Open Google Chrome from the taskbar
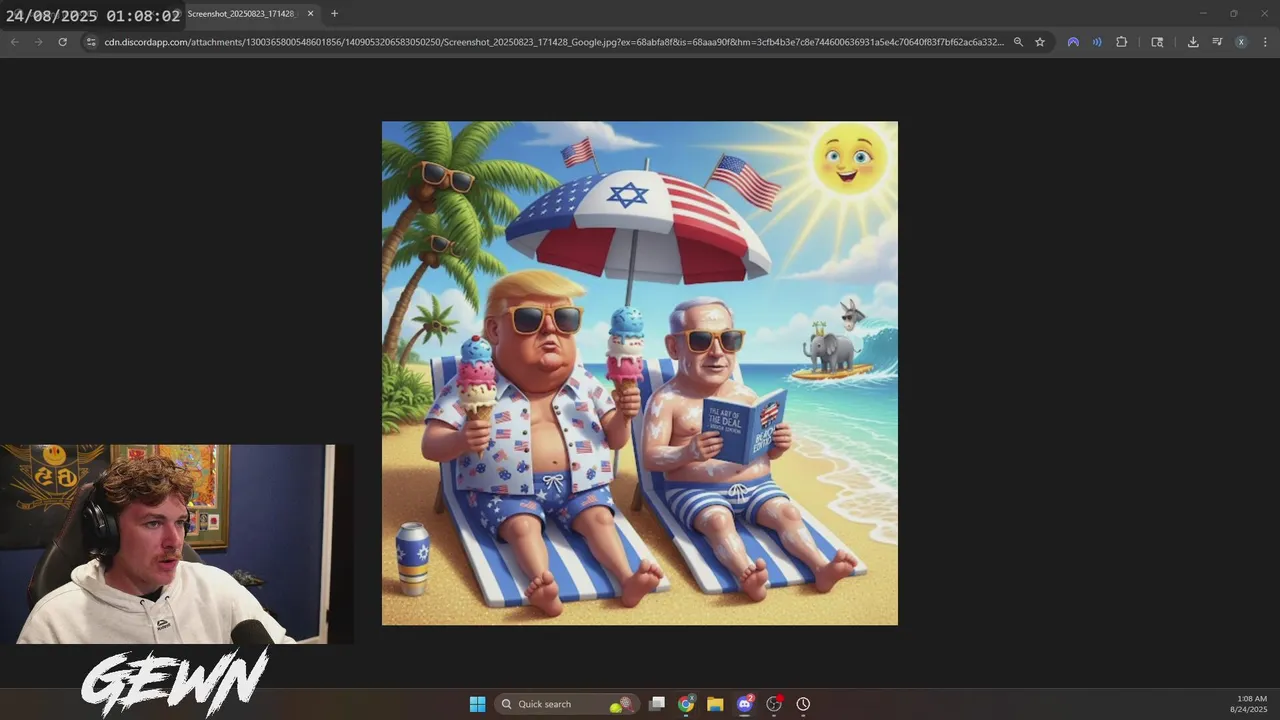 point(686,704)
